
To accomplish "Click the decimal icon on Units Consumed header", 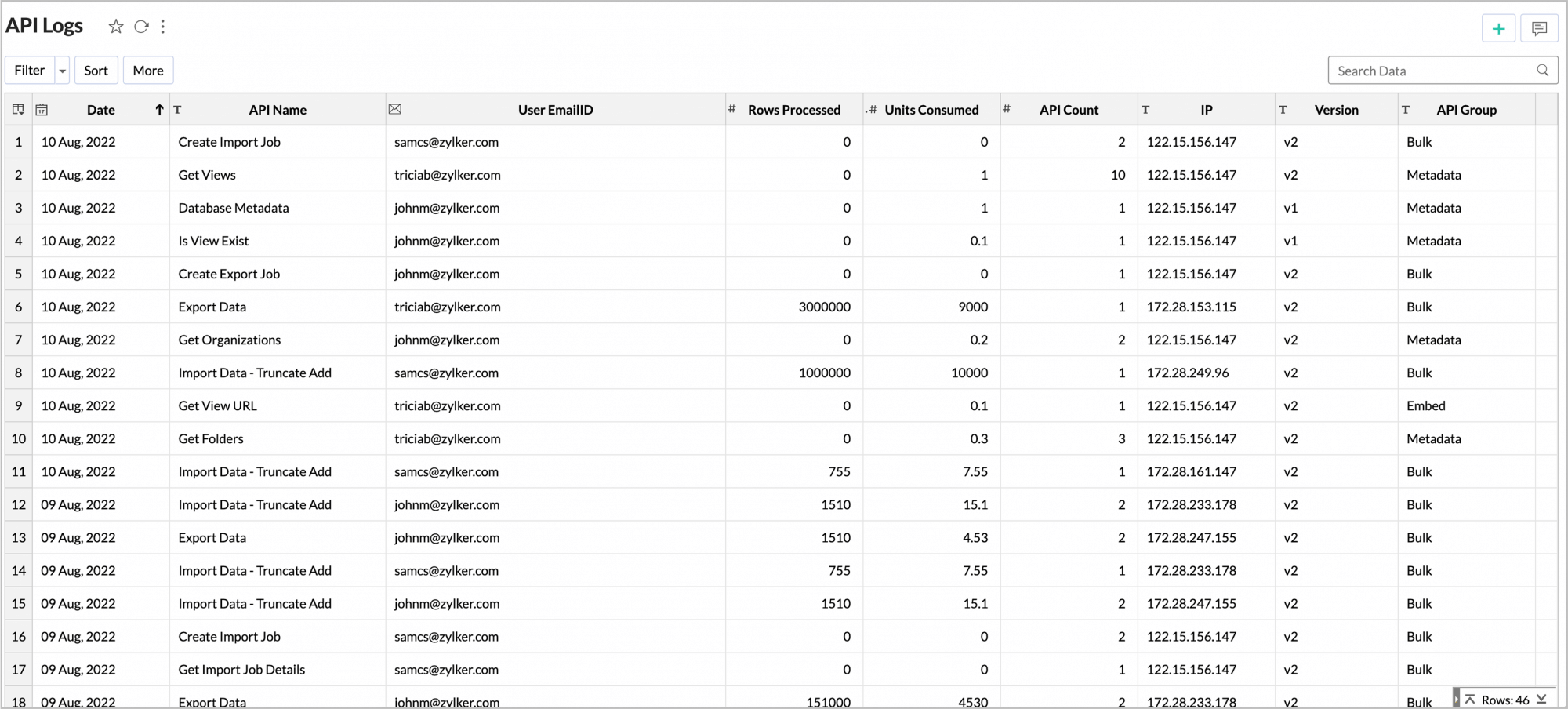I will pyautogui.click(x=872, y=110).
